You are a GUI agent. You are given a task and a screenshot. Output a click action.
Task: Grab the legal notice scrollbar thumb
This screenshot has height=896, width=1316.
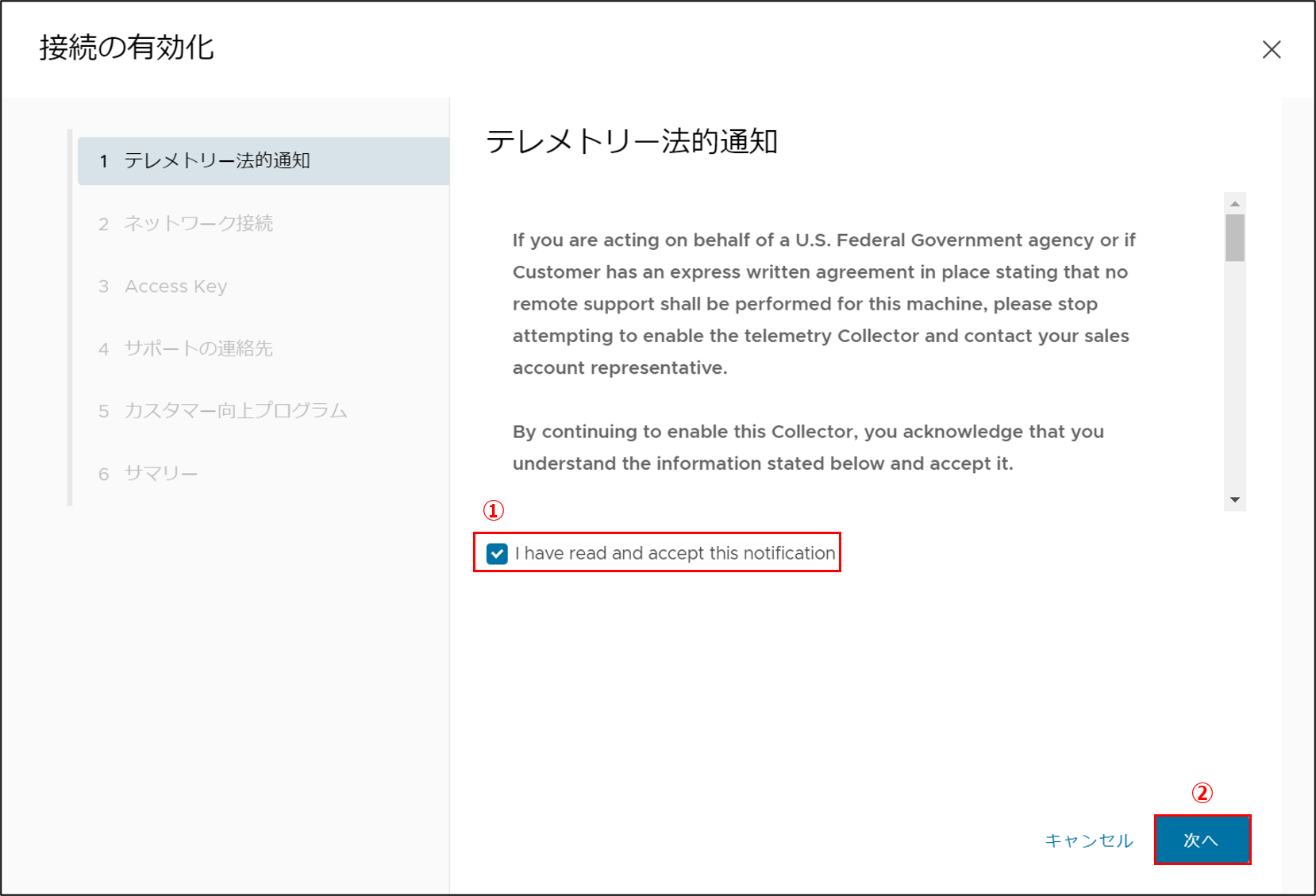coord(1235,237)
